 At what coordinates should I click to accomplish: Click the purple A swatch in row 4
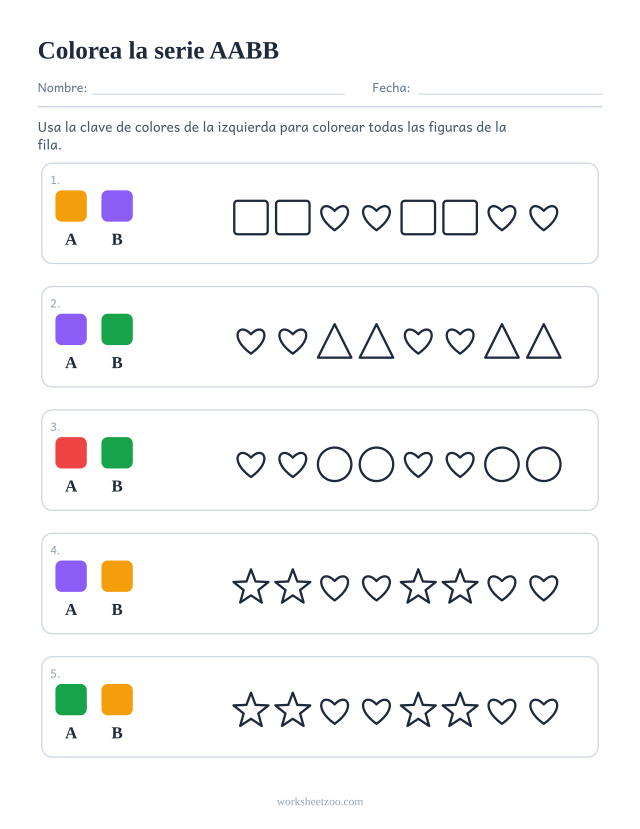click(71, 576)
